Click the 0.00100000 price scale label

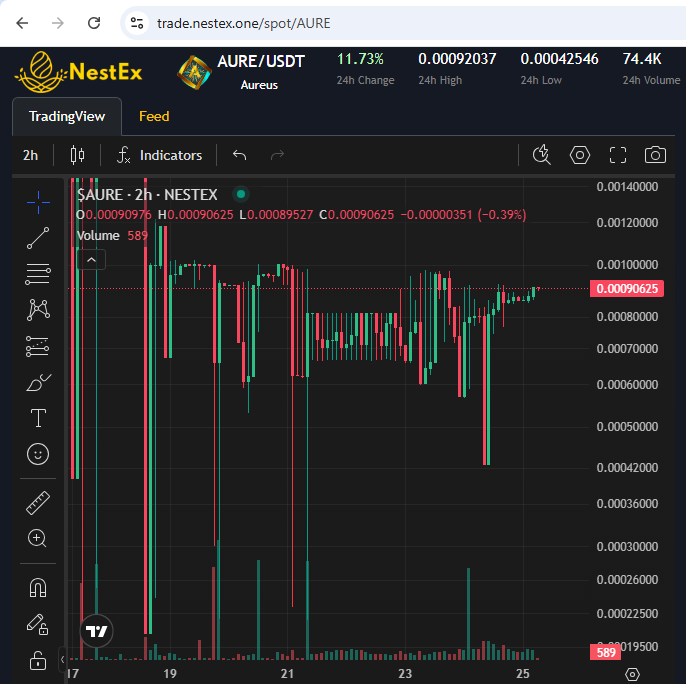[x=627, y=265]
